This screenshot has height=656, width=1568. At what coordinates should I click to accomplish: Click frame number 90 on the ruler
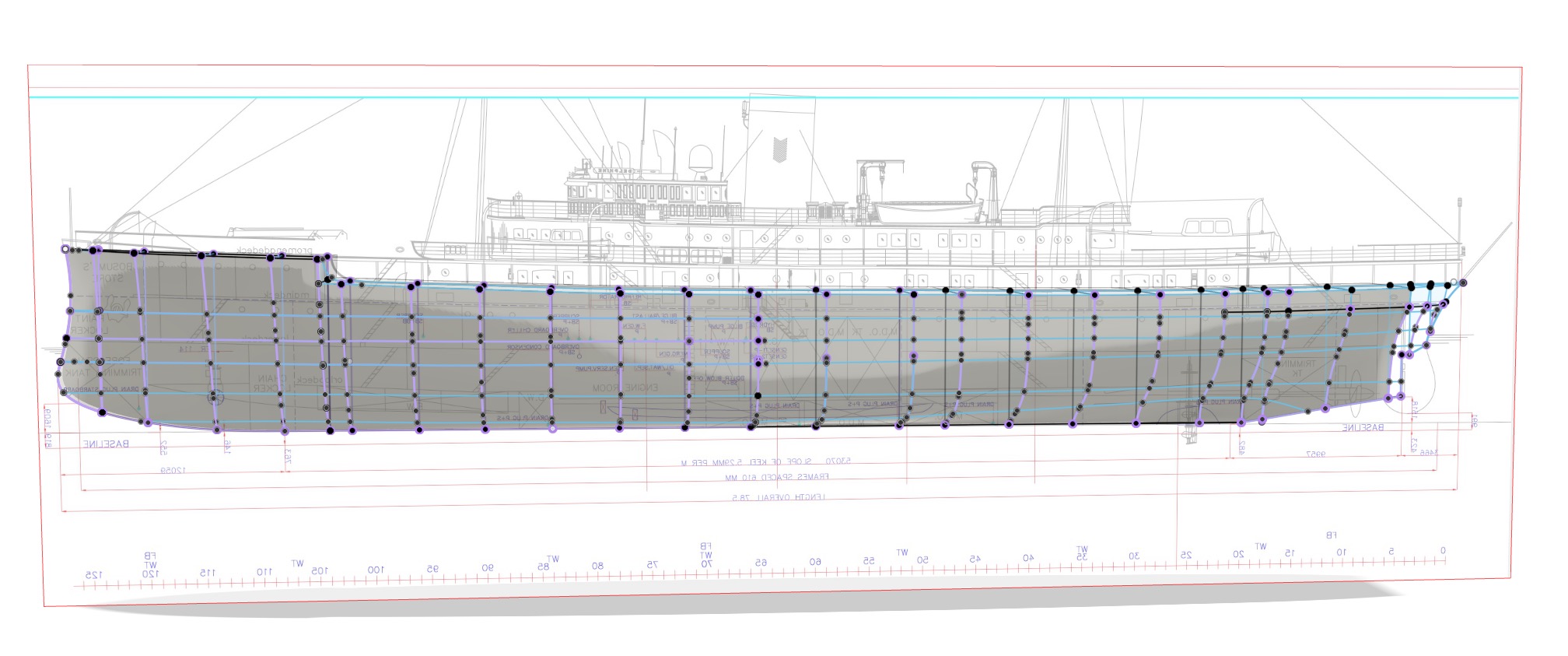[488, 568]
